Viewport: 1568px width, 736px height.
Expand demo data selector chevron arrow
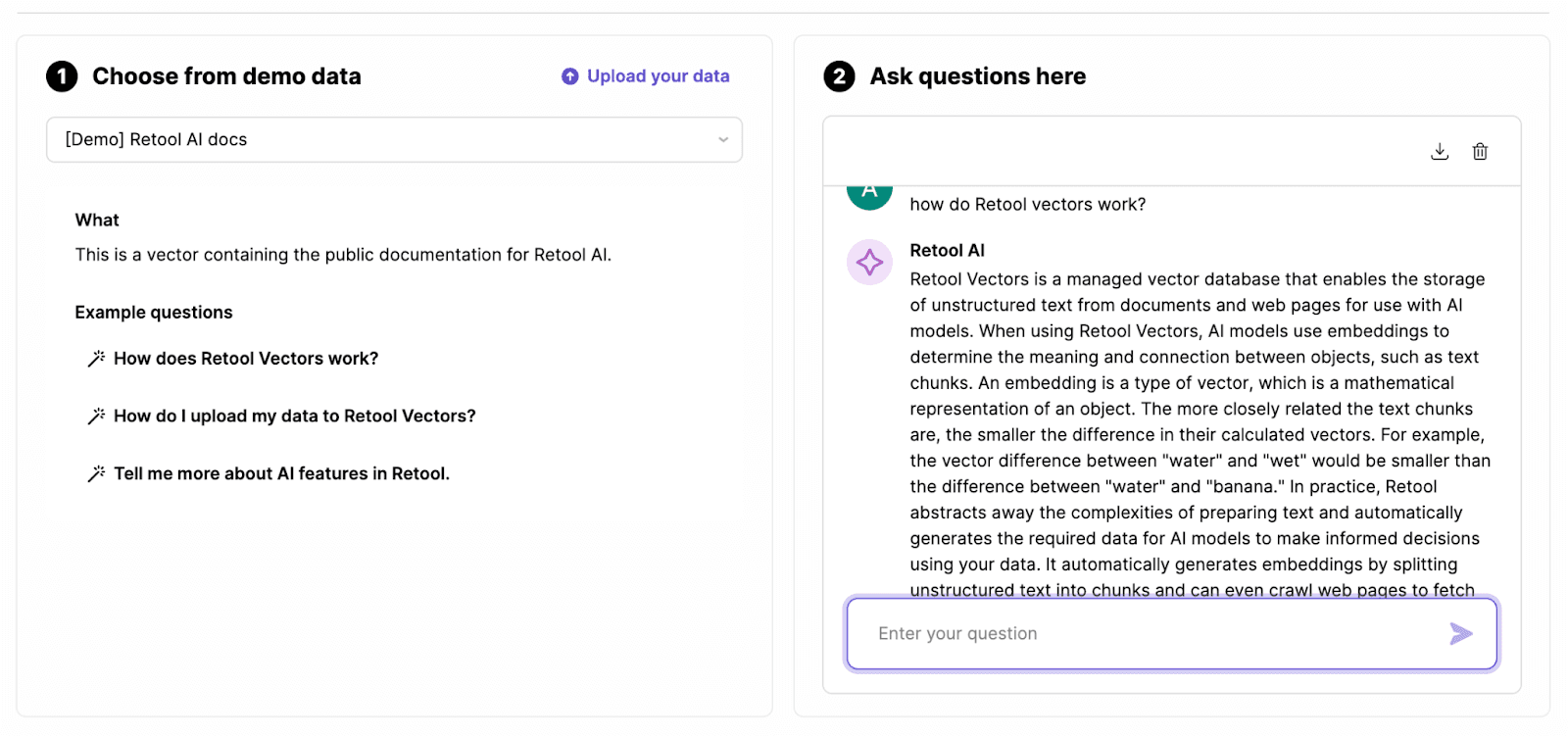click(x=723, y=140)
